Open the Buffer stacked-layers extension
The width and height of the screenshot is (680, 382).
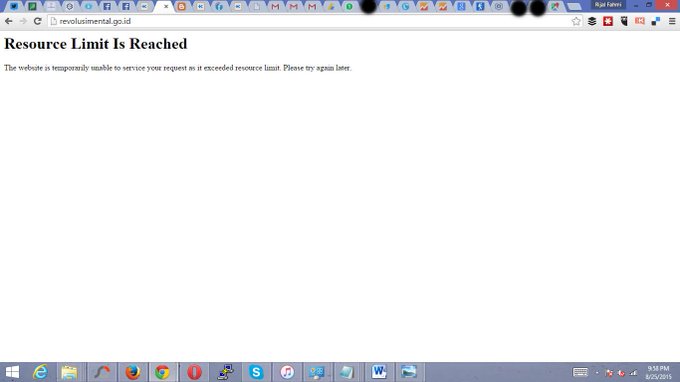coord(592,21)
